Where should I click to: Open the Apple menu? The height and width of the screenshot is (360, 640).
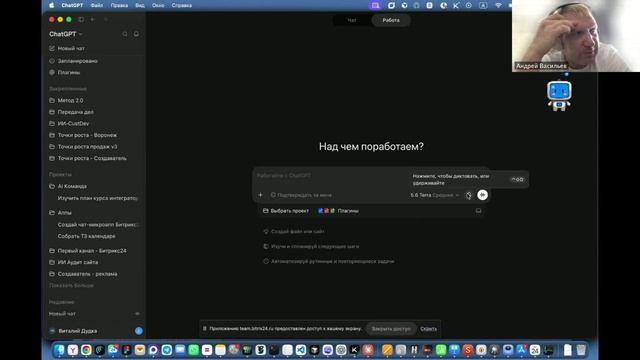[x=51, y=5]
